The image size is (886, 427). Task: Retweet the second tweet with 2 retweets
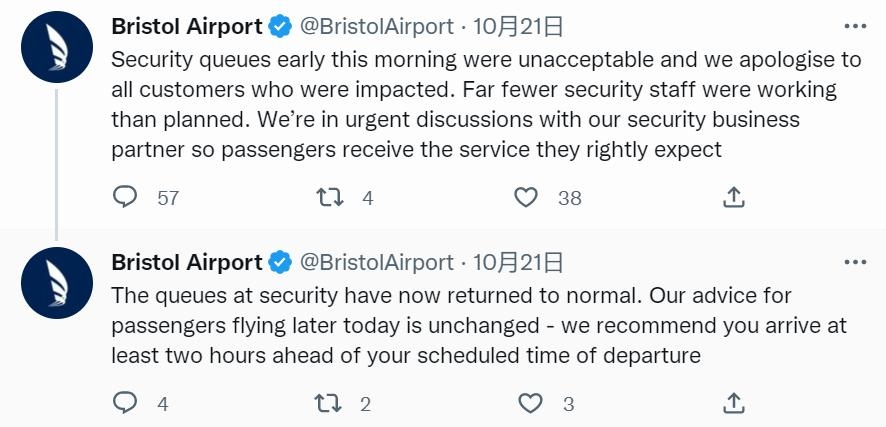click(329, 403)
